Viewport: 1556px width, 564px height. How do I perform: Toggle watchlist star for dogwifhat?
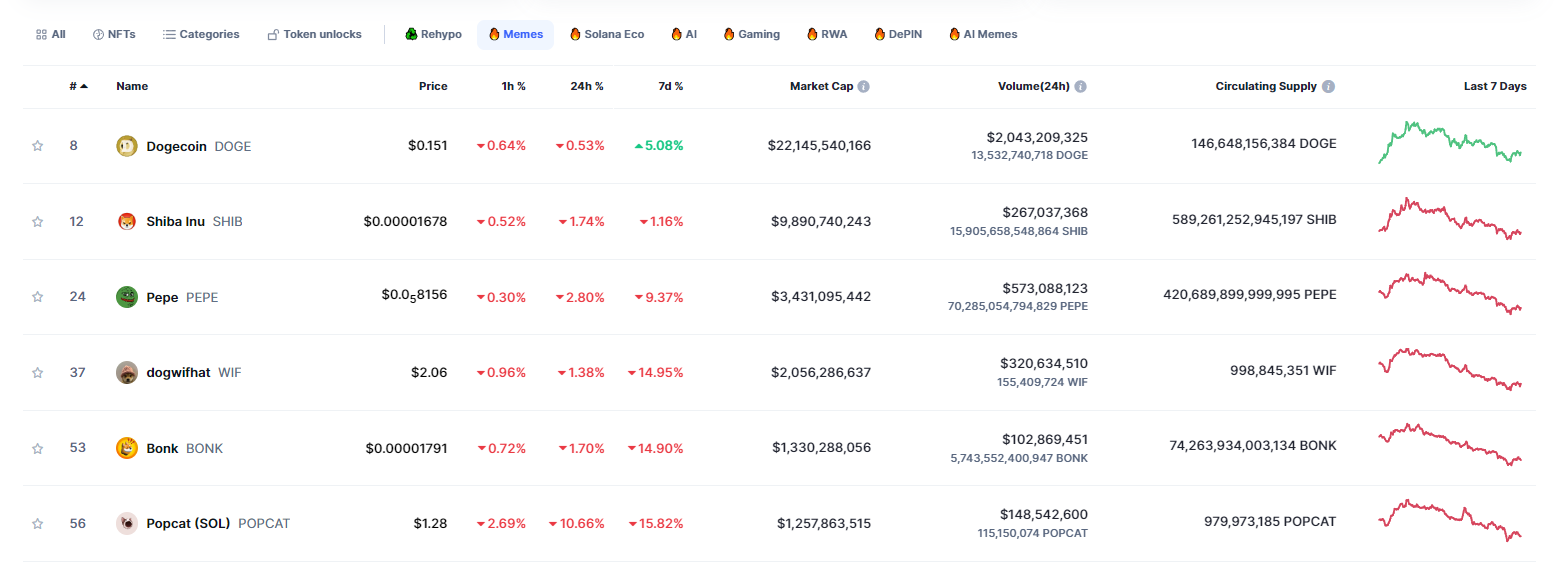tap(38, 373)
